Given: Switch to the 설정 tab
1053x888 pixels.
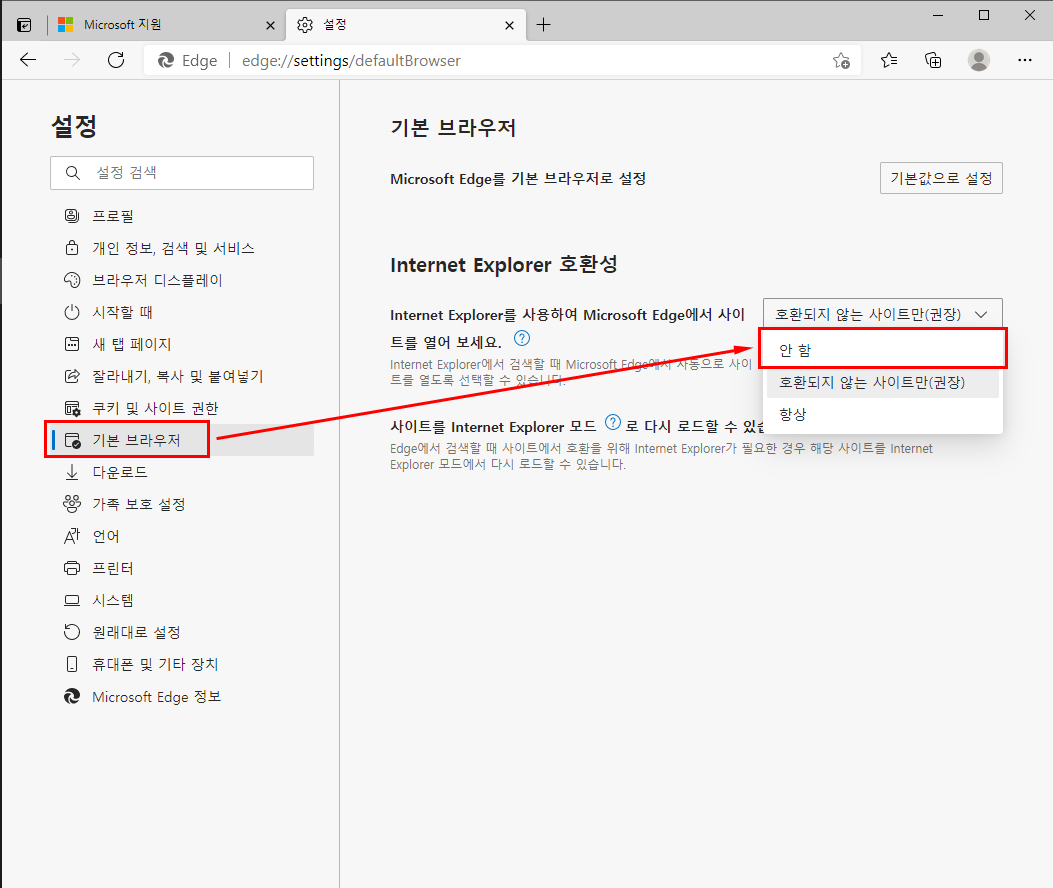Looking at the screenshot, I should pyautogui.click(x=406, y=25).
